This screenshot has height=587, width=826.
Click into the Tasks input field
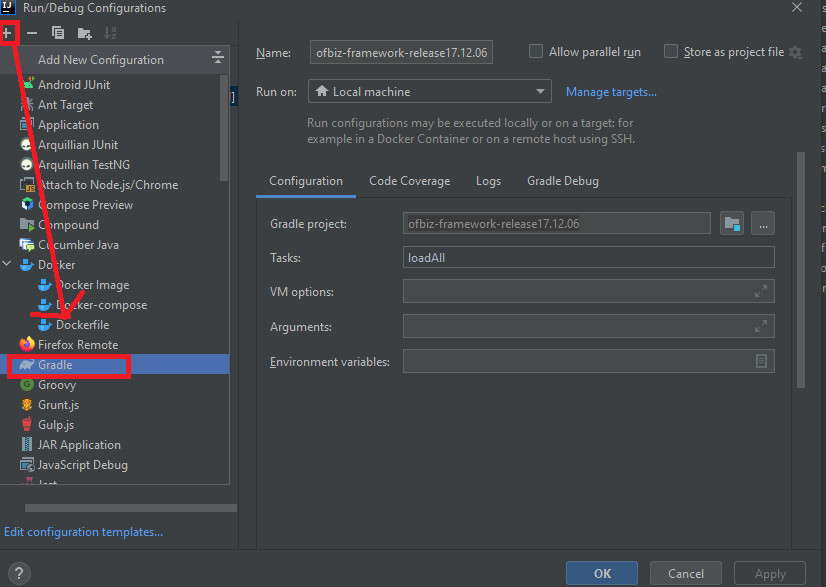(588, 258)
